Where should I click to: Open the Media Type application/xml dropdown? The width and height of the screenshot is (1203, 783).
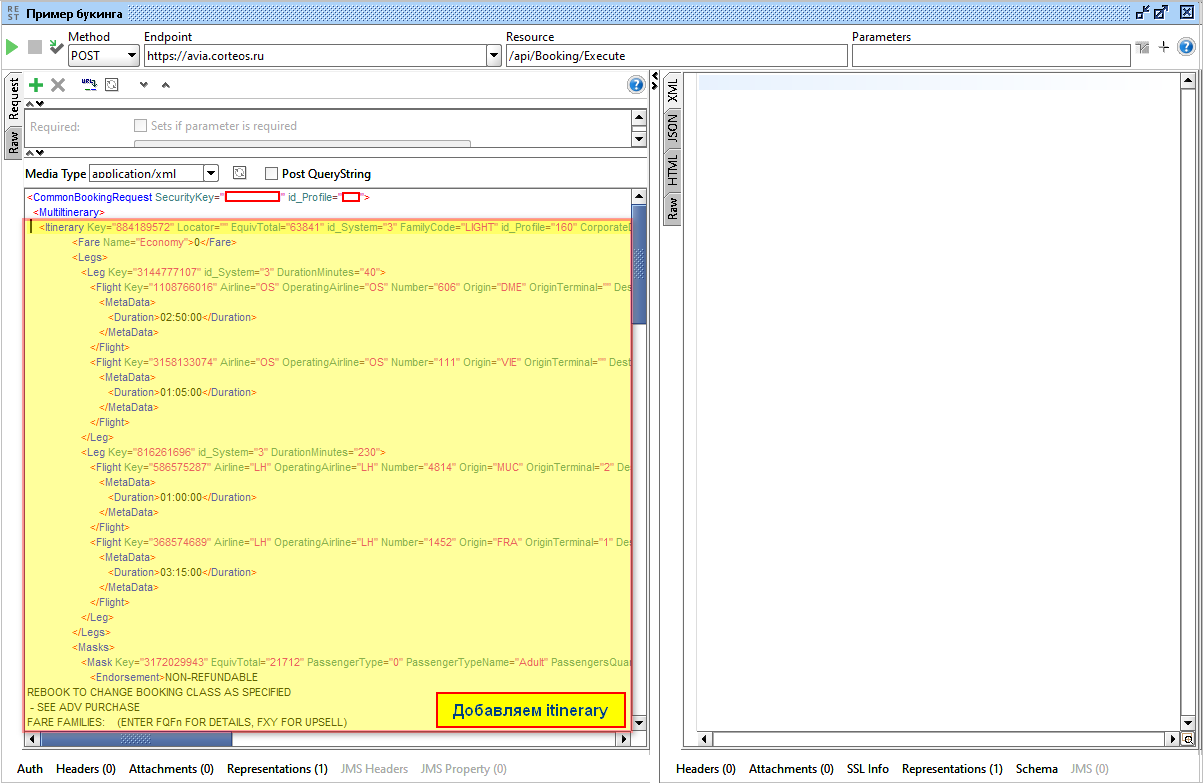(x=210, y=173)
